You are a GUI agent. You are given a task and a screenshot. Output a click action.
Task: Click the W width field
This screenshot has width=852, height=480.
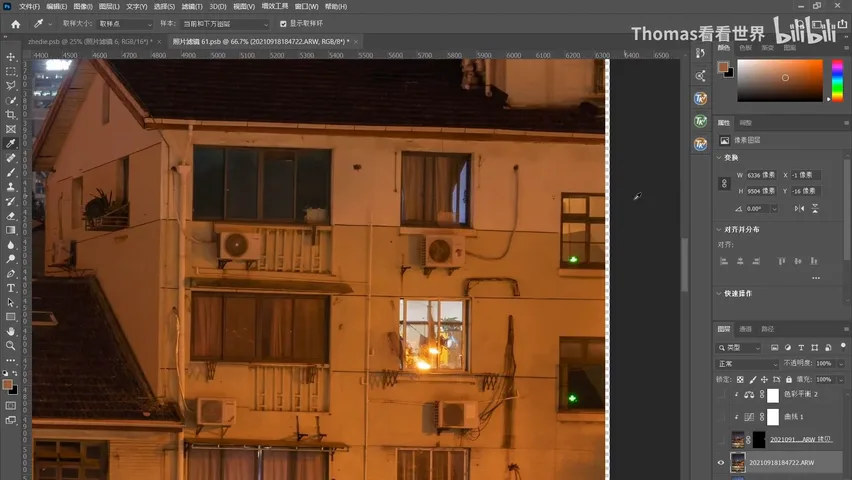point(761,175)
